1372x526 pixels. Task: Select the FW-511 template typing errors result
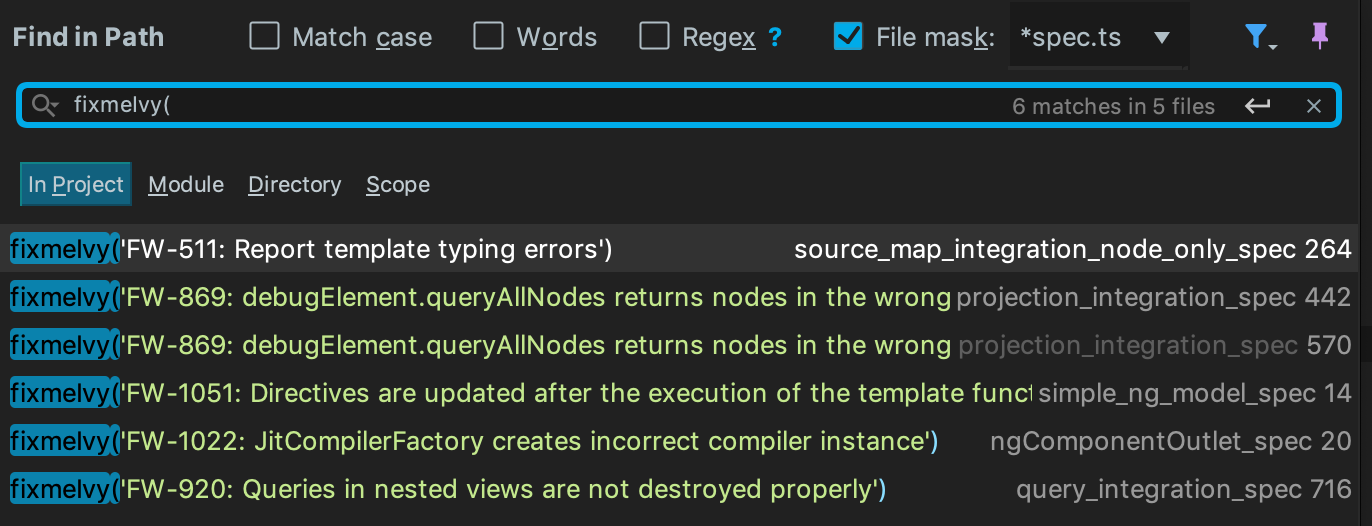tap(400, 249)
